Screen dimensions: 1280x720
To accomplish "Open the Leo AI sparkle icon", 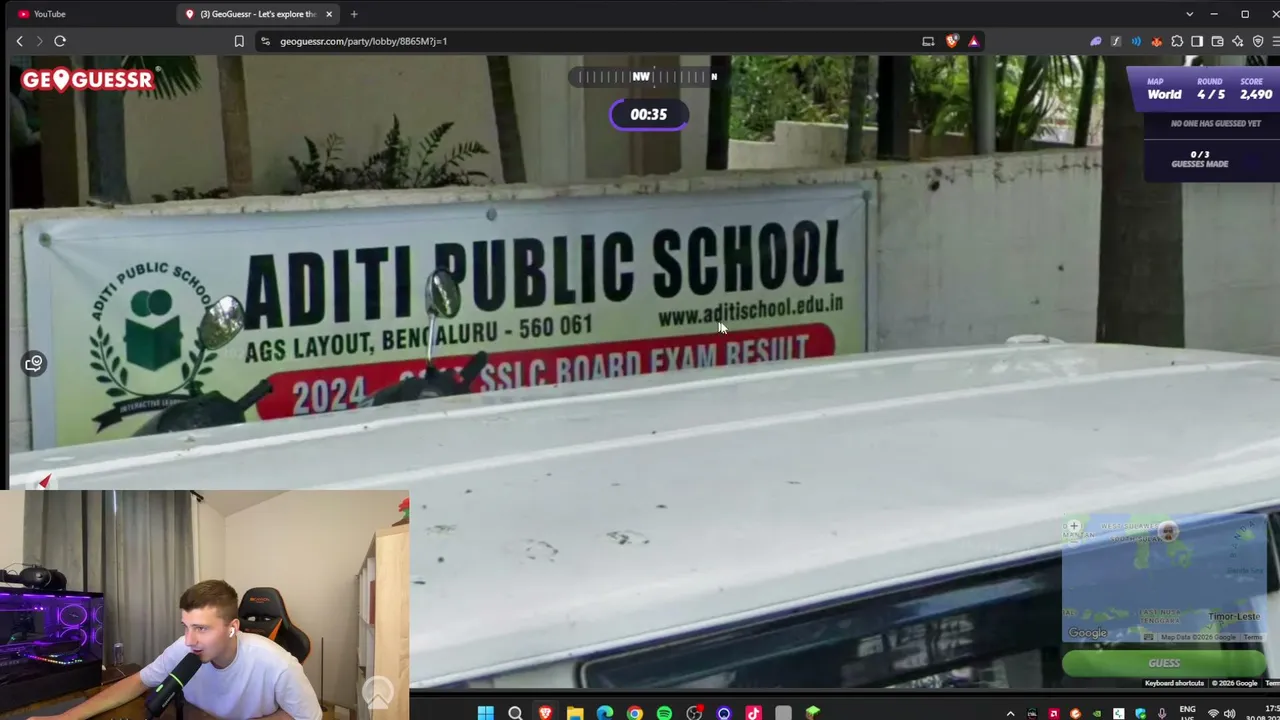I will tap(1238, 41).
